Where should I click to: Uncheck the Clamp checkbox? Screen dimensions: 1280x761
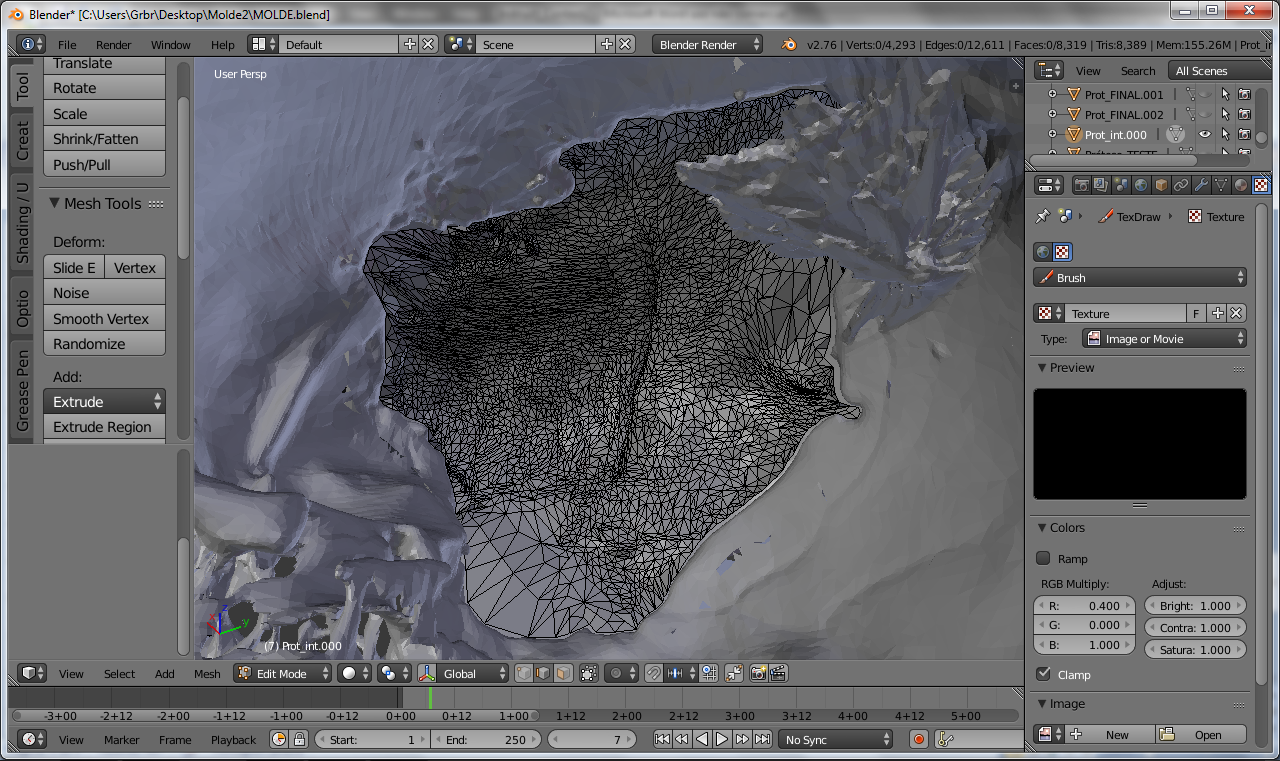point(1043,674)
